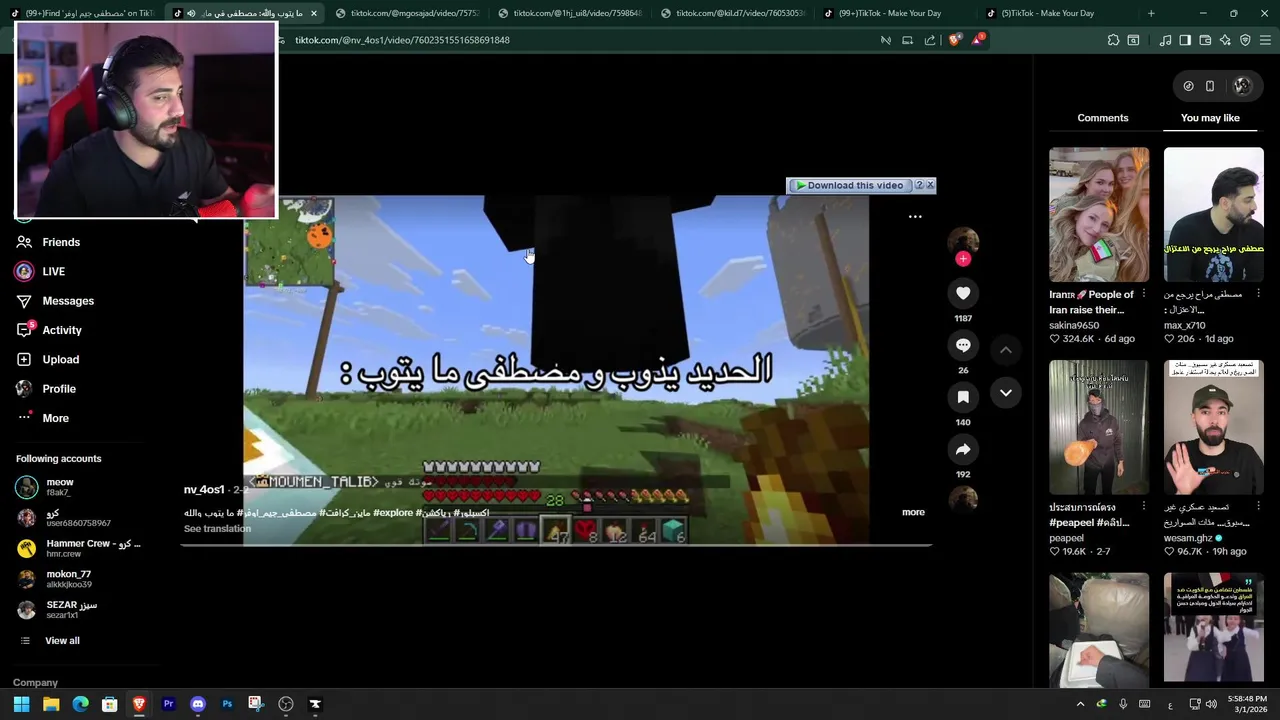This screenshot has width=1280, height=720.
Task: Open a new browser tab with plus
Action: [1151, 13]
